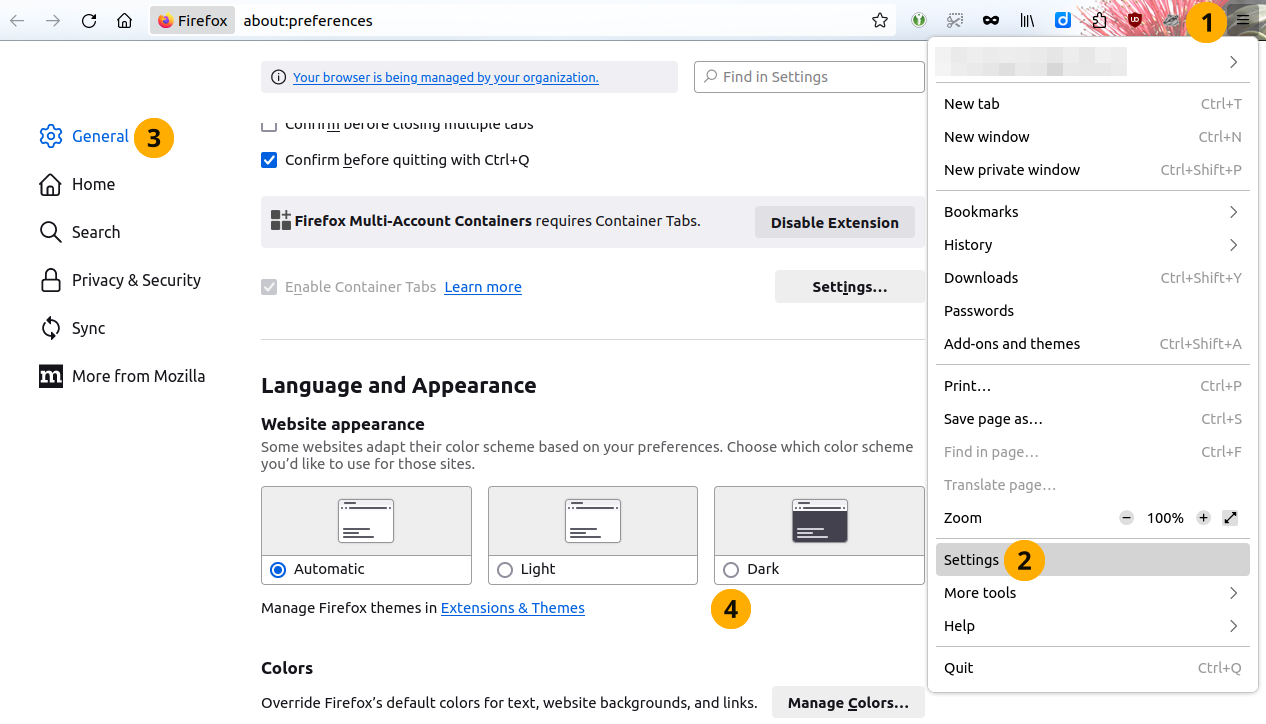The image size is (1266, 724).
Task: Open Settings from the application menu
Action: 972,560
